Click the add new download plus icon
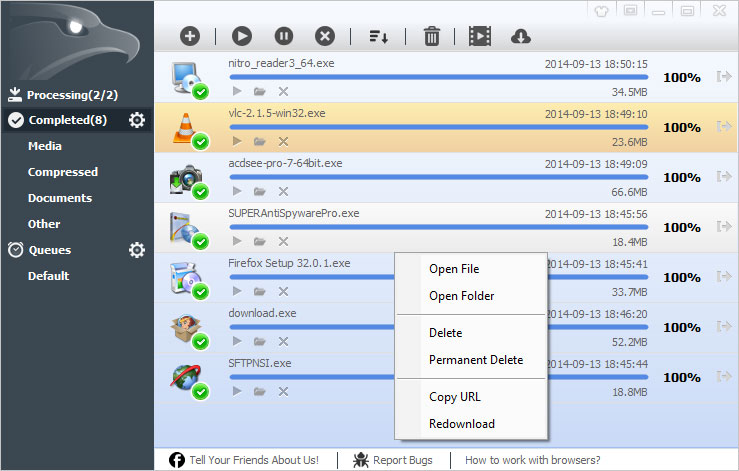The height and width of the screenshot is (471, 739). coord(189,36)
